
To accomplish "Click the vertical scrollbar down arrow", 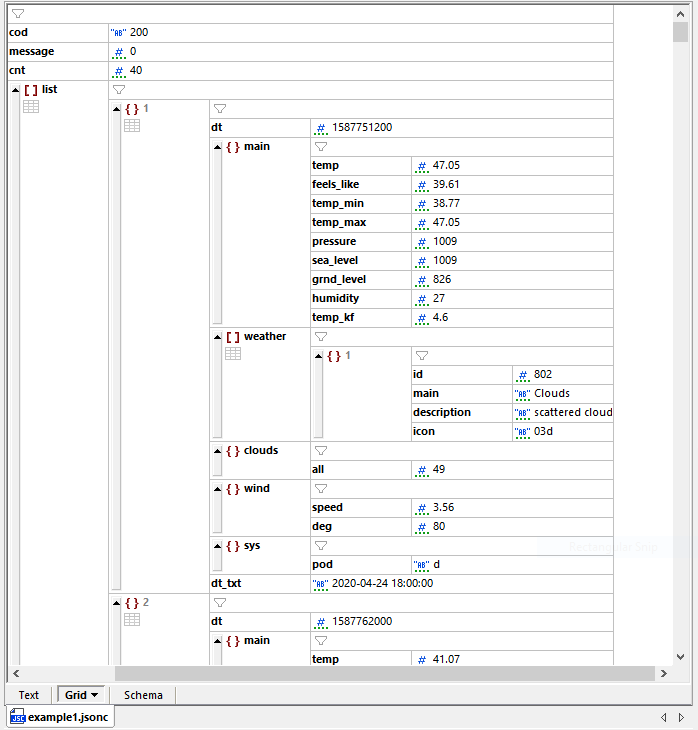I will pos(681,656).
